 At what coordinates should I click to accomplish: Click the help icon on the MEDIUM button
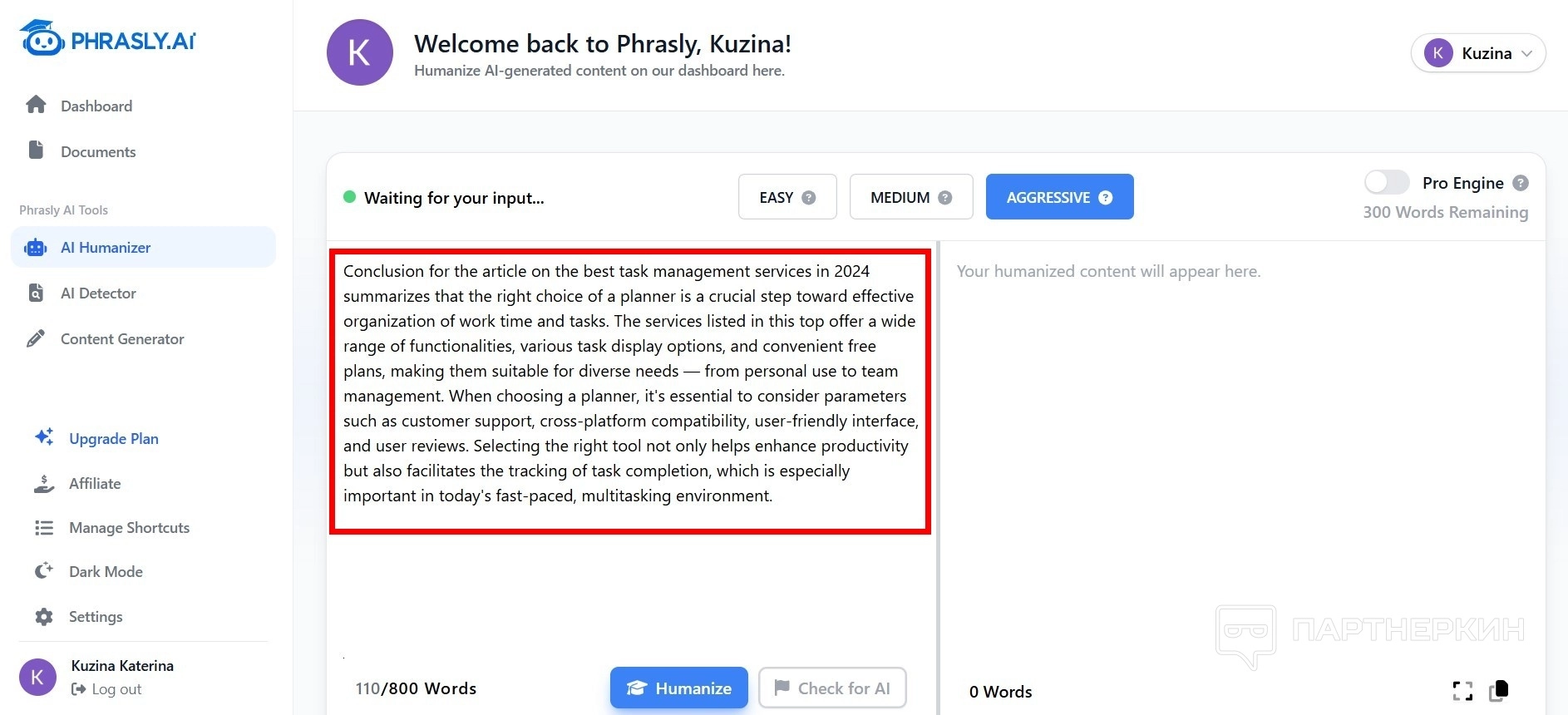[944, 198]
